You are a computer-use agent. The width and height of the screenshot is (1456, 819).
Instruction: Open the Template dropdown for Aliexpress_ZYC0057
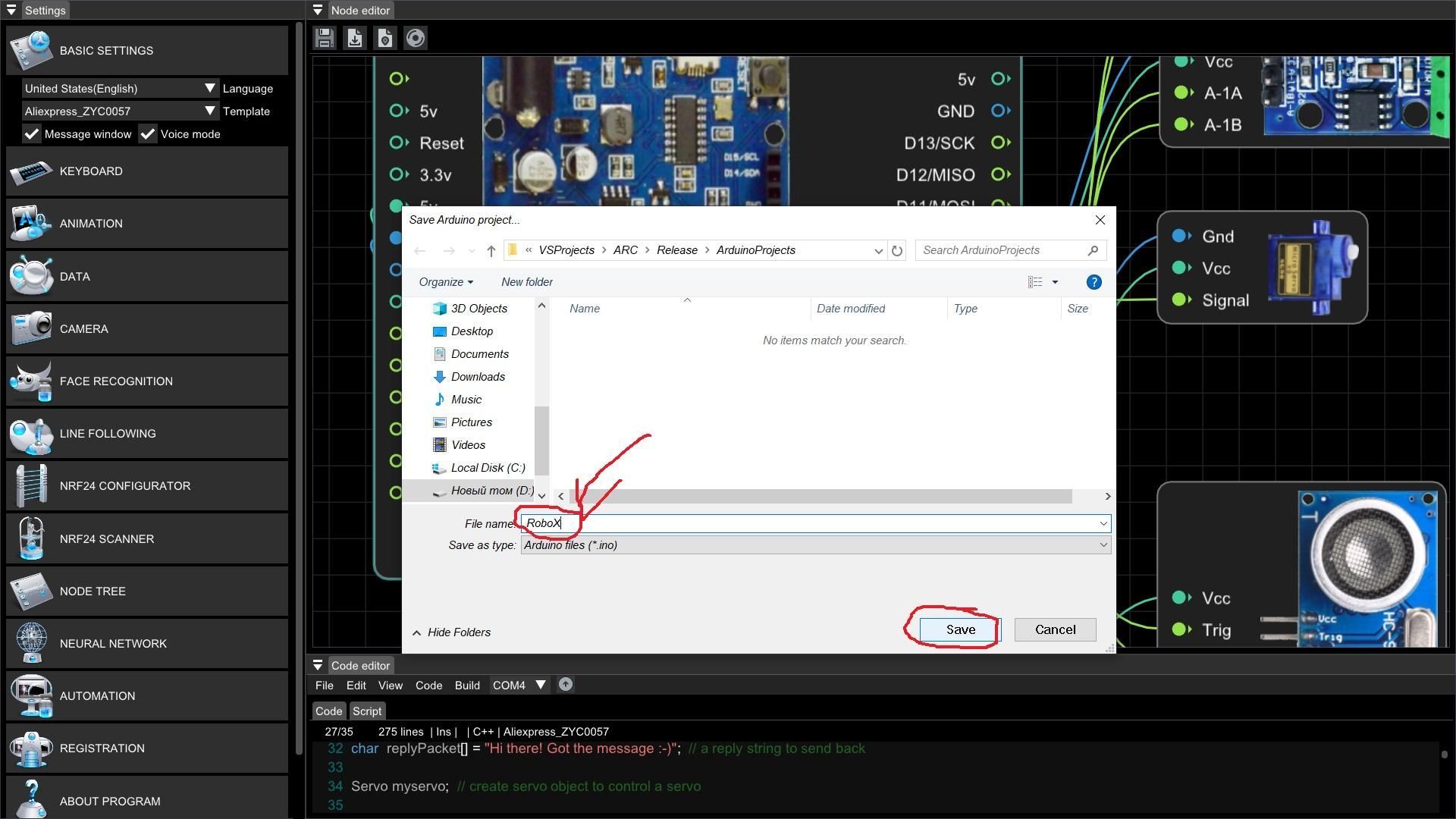point(210,111)
